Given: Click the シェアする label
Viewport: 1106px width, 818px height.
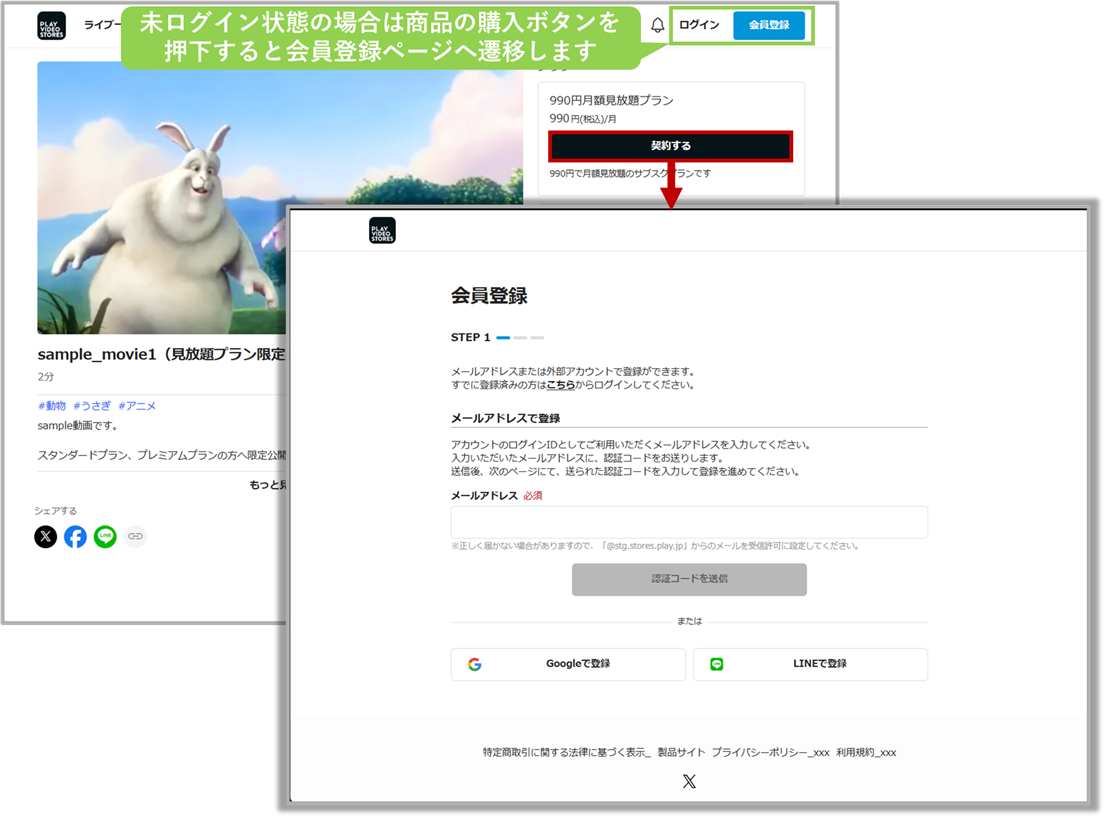Looking at the screenshot, I should (56, 511).
